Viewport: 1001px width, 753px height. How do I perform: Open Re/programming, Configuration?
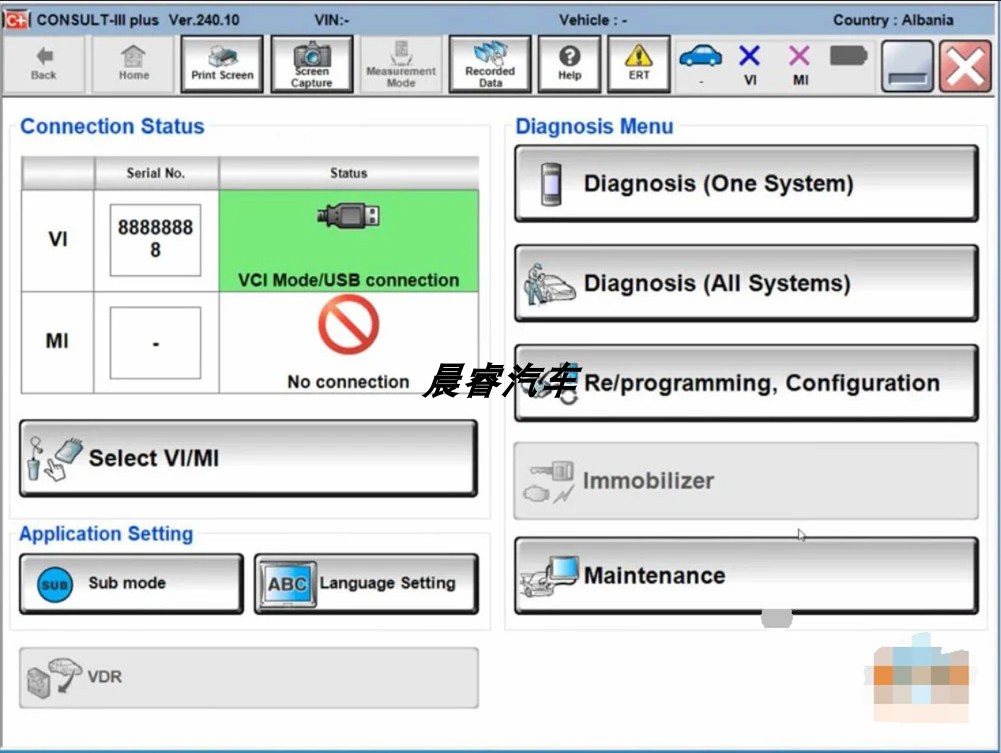click(x=746, y=383)
